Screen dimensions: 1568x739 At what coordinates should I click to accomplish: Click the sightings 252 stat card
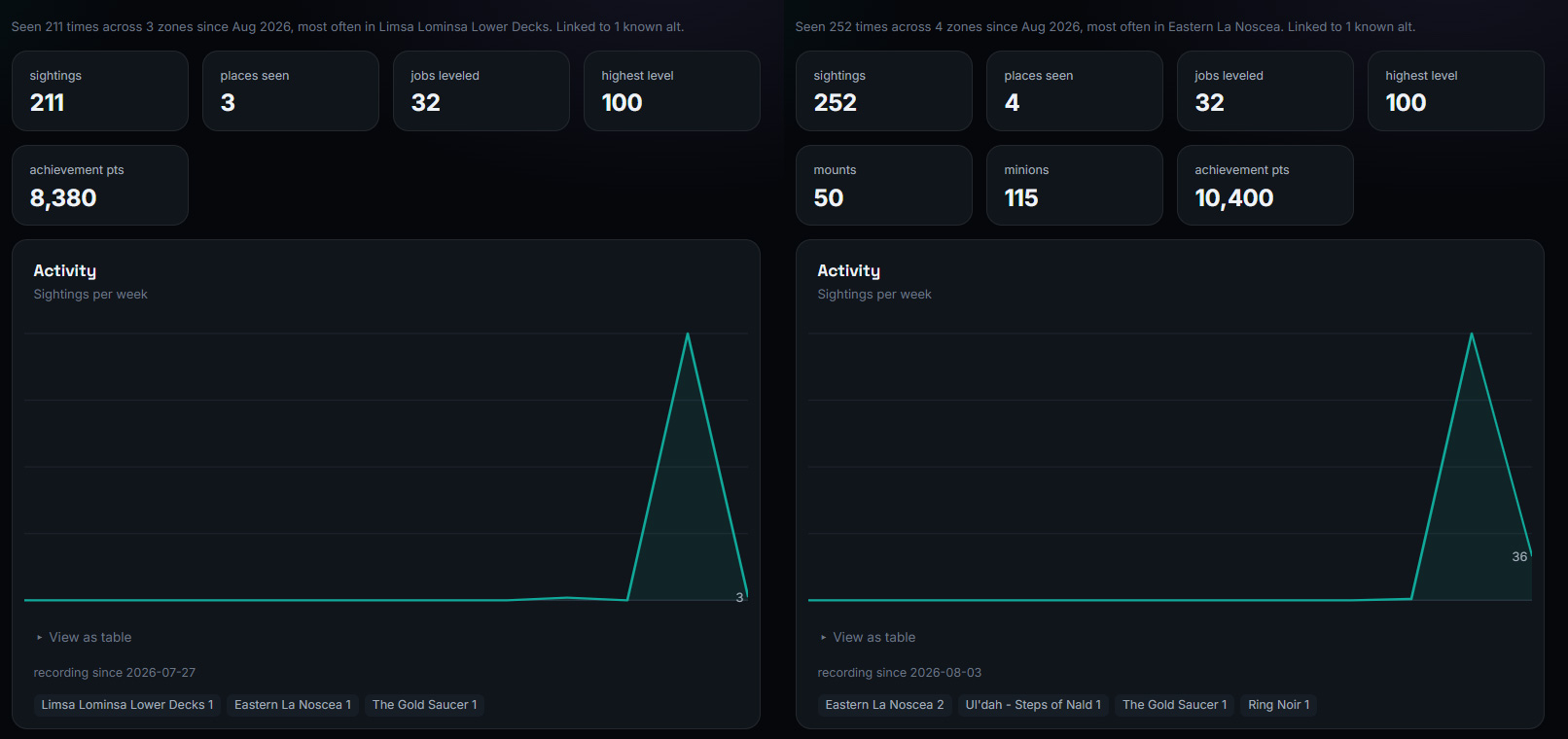tap(884, 91)
